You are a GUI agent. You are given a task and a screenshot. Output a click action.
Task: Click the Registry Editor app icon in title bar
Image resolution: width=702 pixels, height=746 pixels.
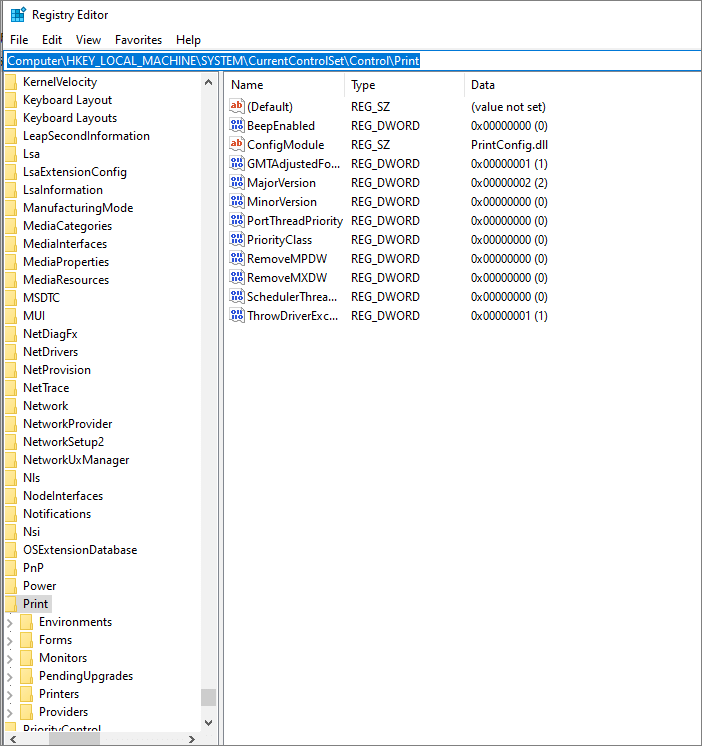click(x=18, y=15)
